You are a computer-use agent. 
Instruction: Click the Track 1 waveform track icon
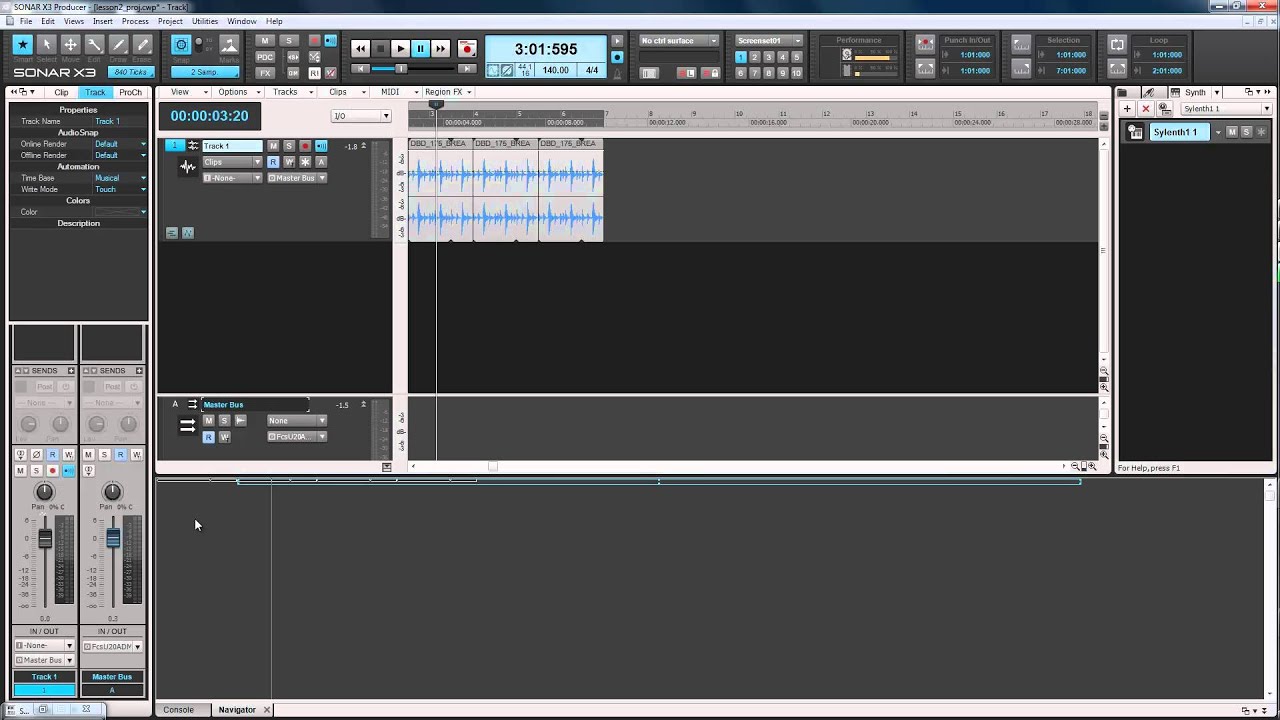pyautogui.click(x=187, y=167)
